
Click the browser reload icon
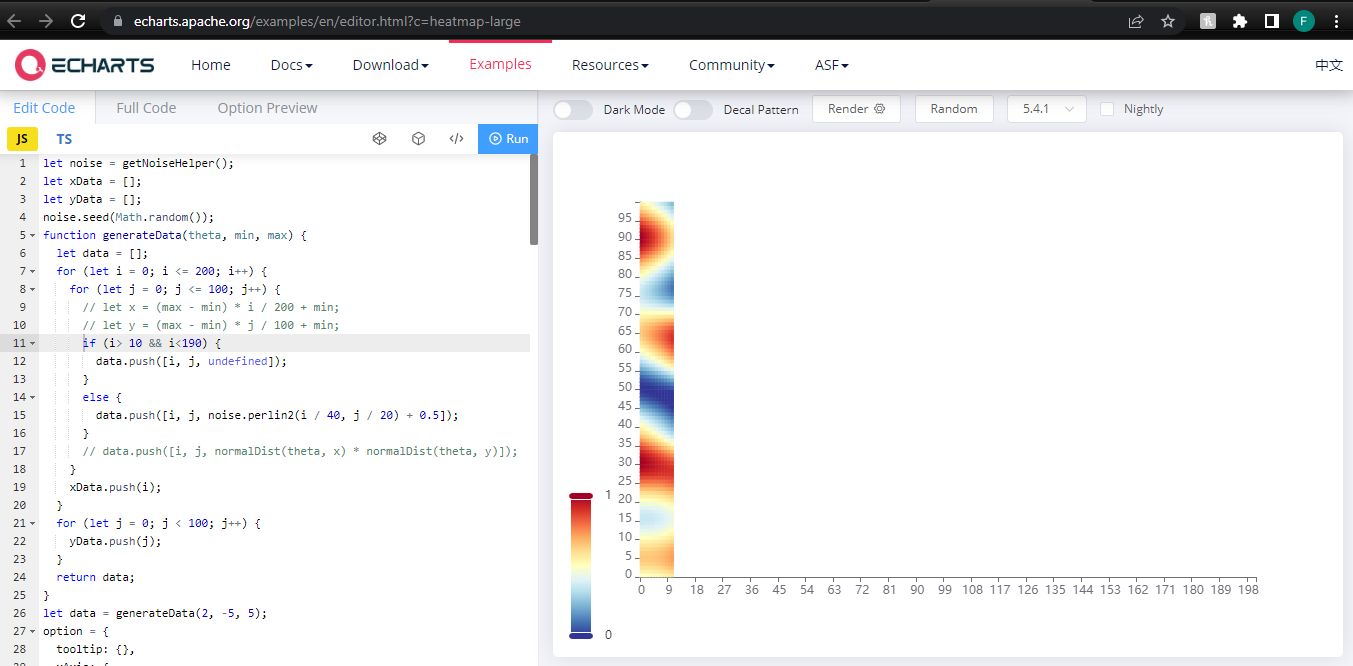pos(78,19)
